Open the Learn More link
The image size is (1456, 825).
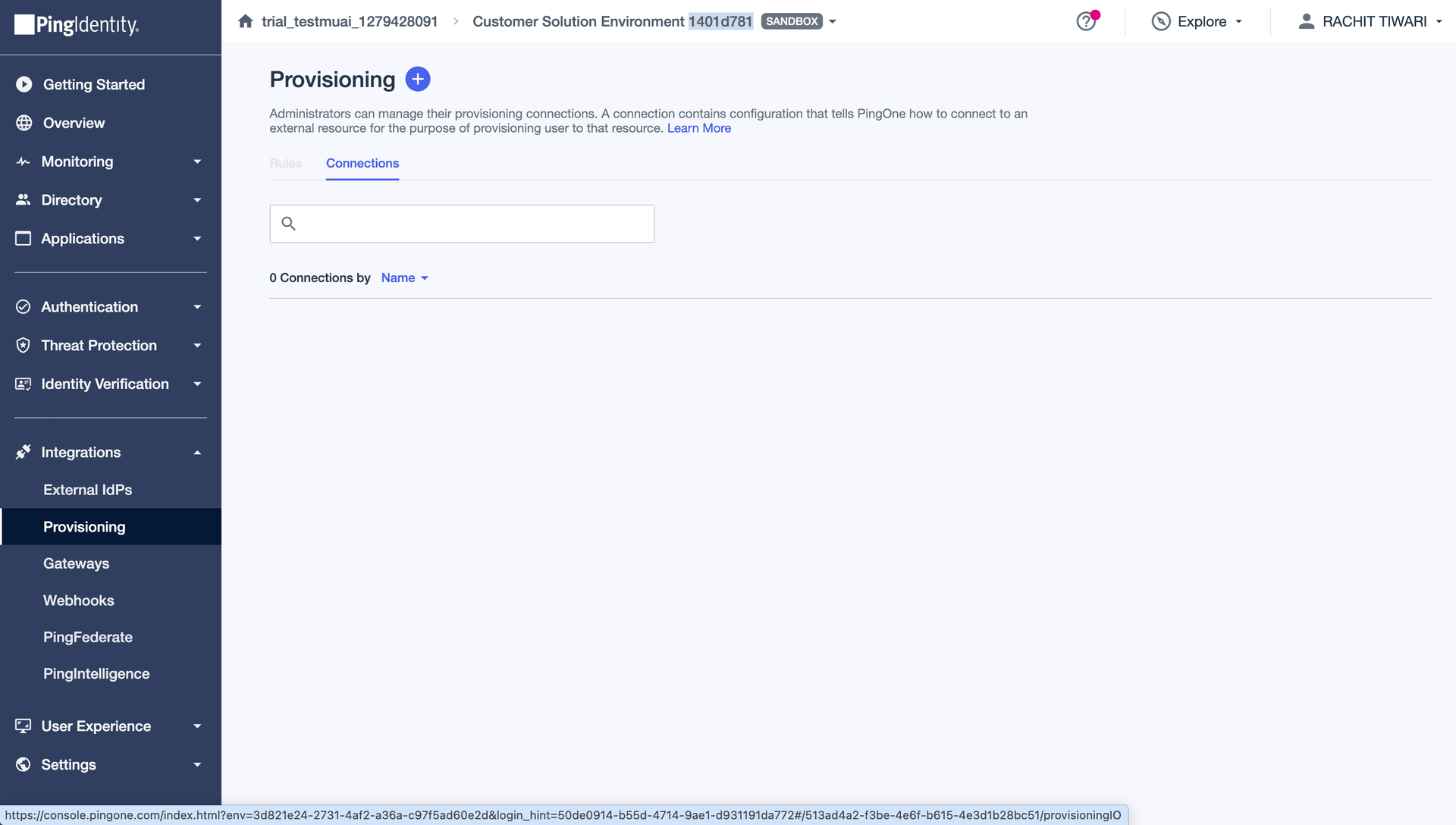698,128
